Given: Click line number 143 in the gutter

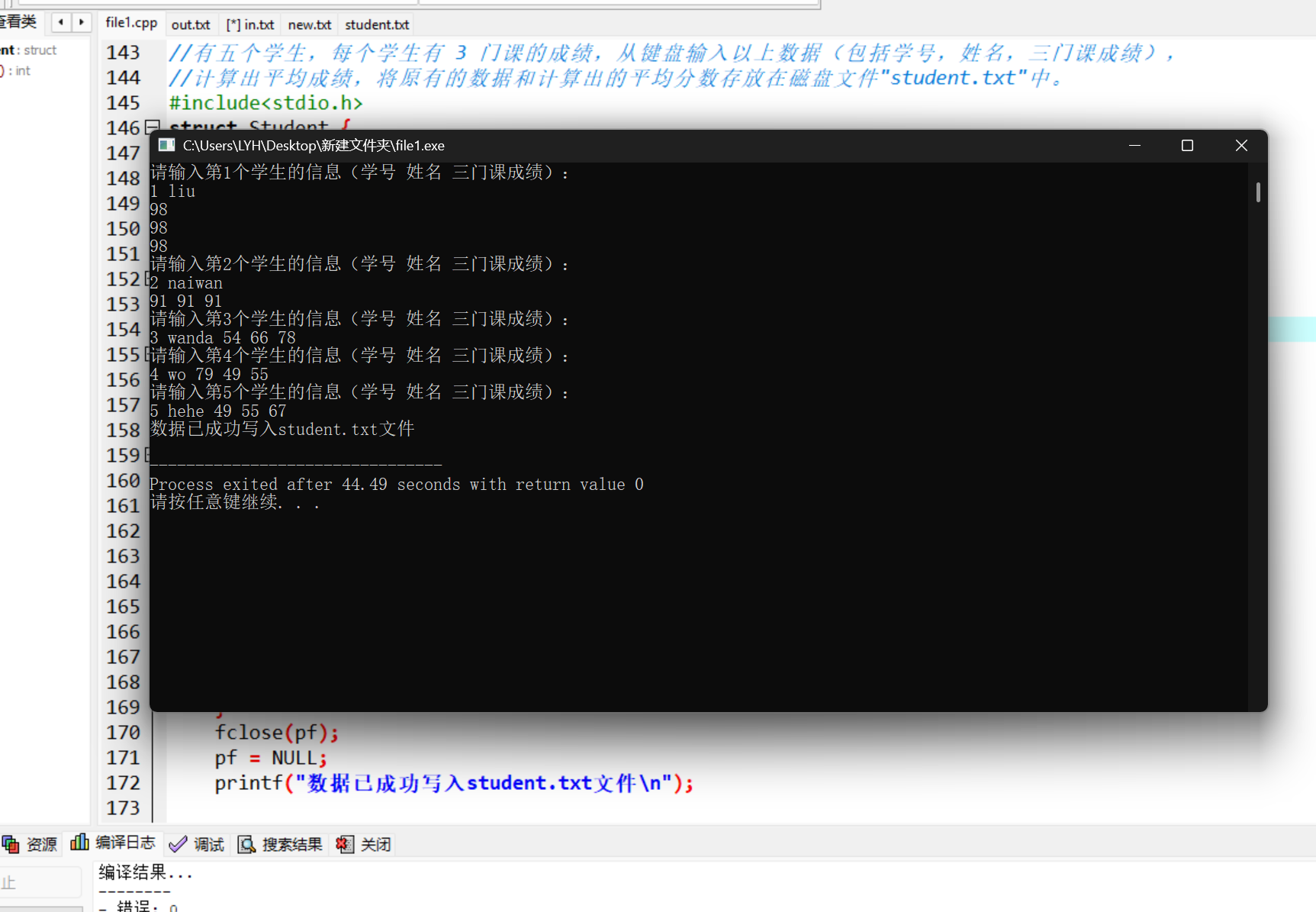Looking at the screenshot, I should pyautogui.click(x=123, y=53).
